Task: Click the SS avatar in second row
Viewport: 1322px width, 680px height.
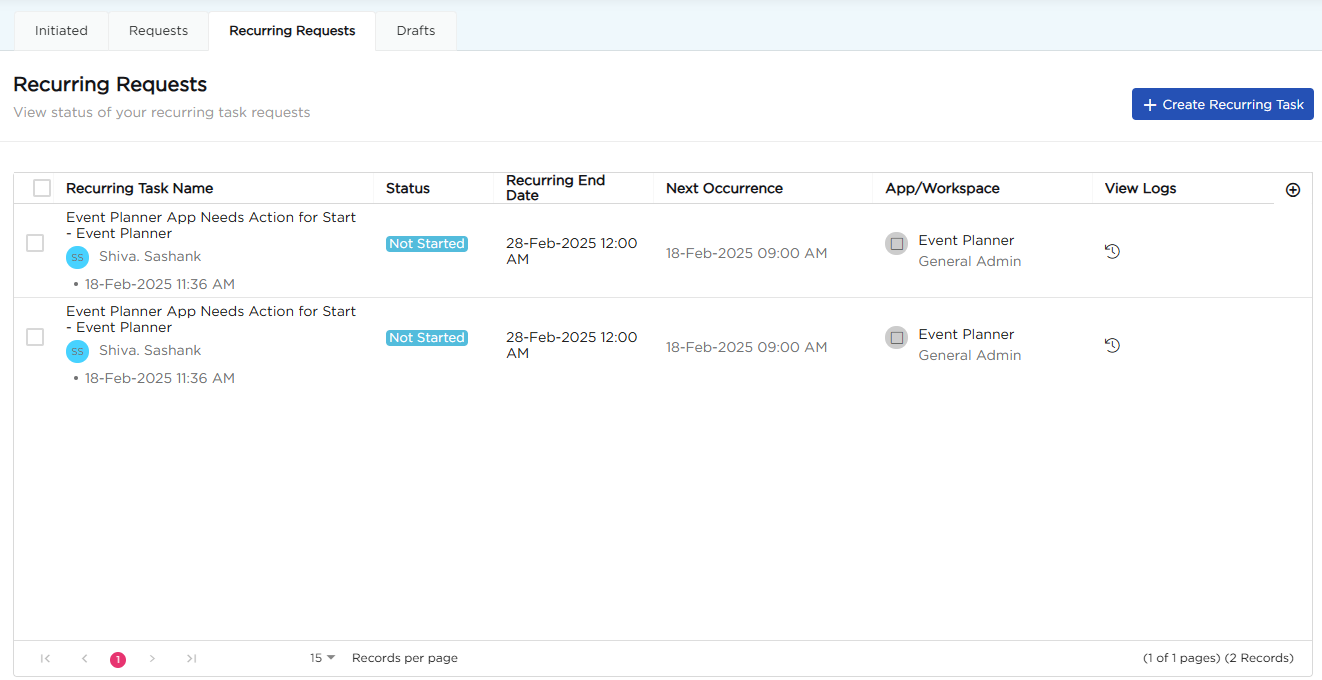Action: click(77, 351)
